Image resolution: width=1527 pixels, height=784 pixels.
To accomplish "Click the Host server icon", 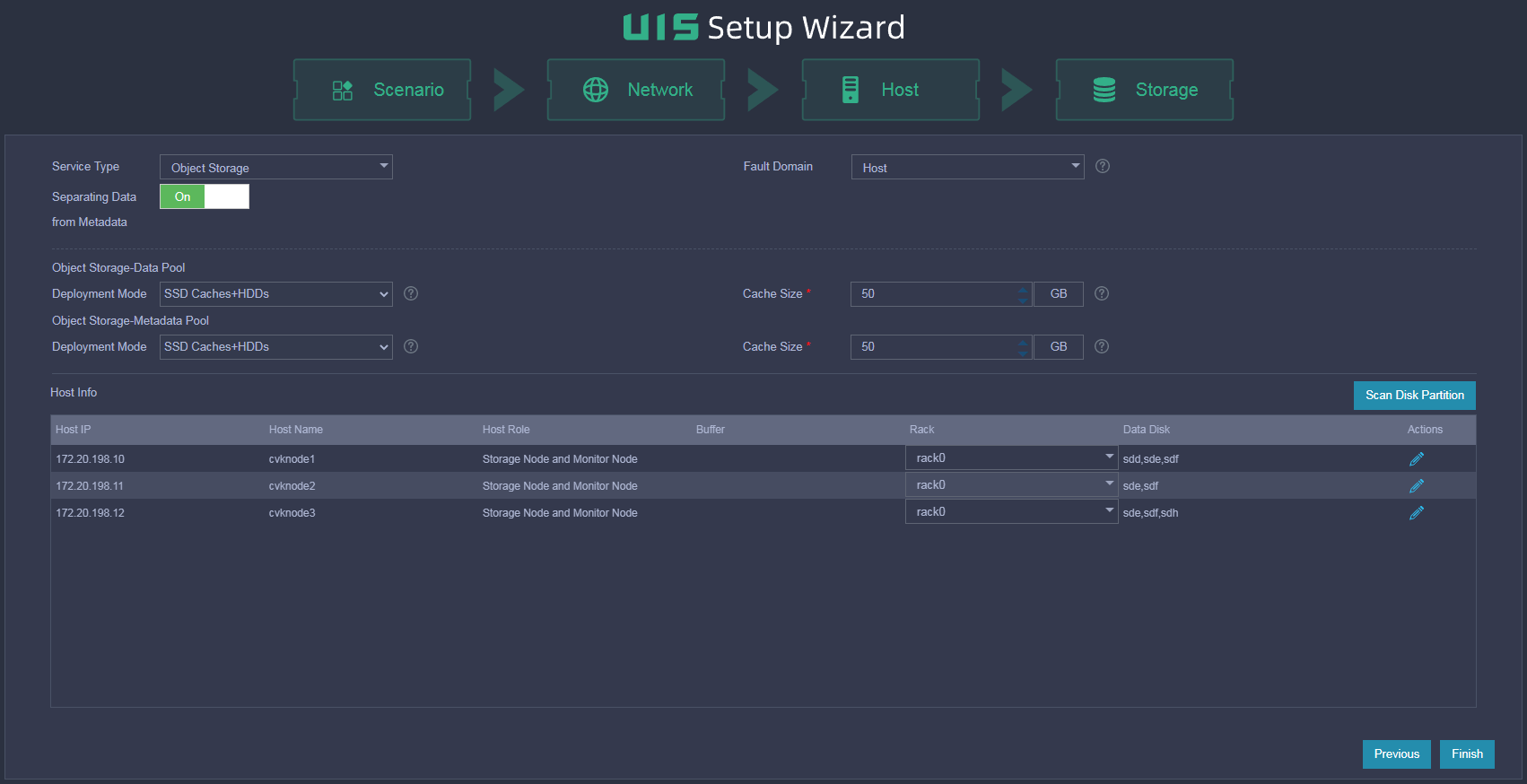I will [x=851, y=90].
